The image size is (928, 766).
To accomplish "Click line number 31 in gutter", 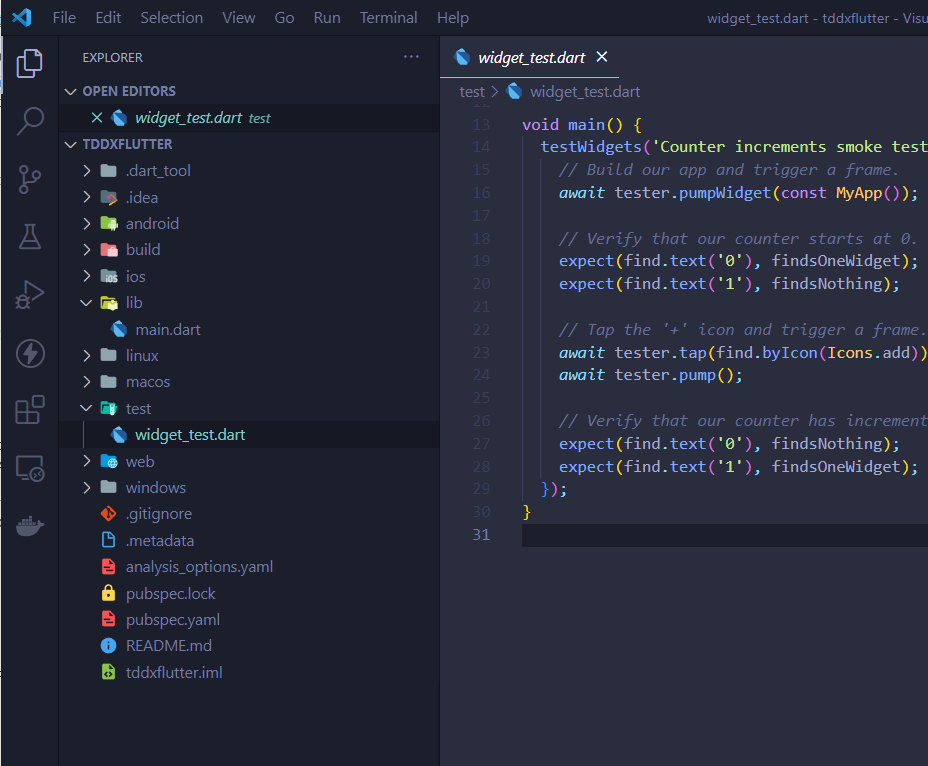I will tap(481, 535).
